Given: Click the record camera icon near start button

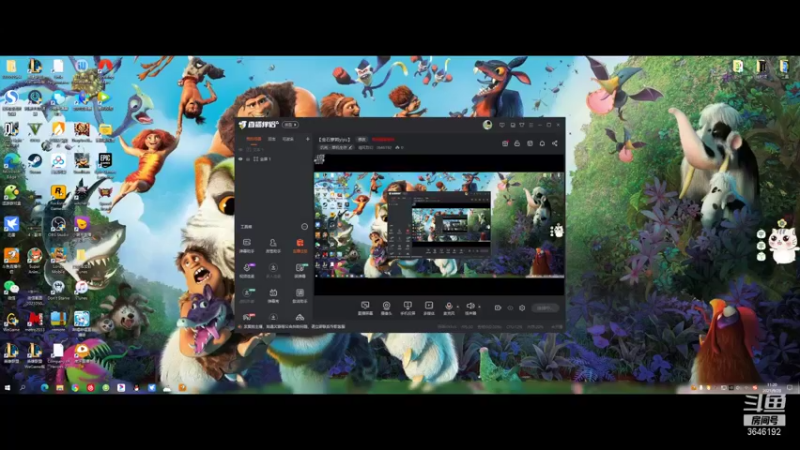Looking at the screenshot, I should 498,308.
